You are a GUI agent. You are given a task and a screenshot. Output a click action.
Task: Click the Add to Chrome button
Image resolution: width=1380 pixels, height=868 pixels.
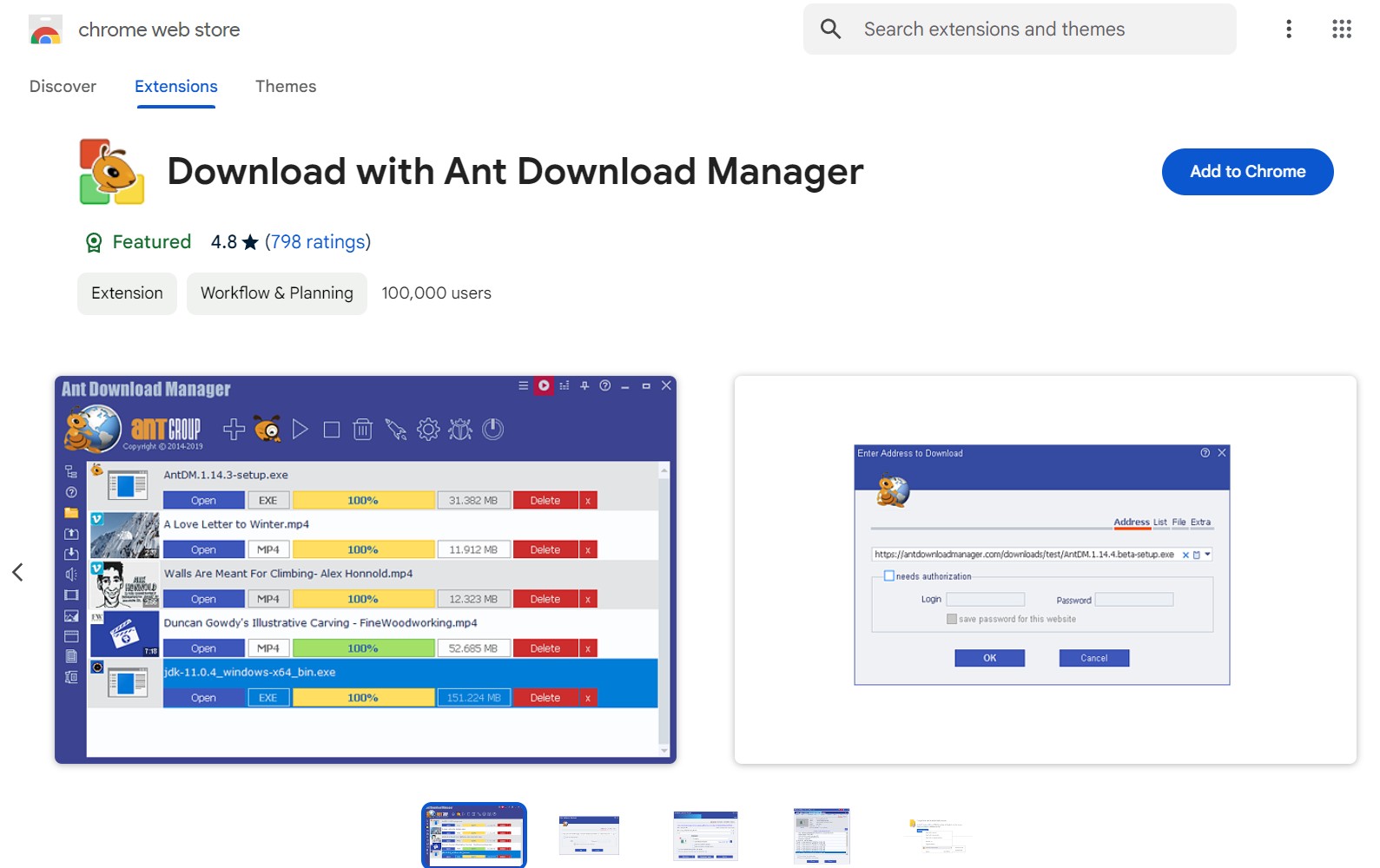tap(1247, 172)
